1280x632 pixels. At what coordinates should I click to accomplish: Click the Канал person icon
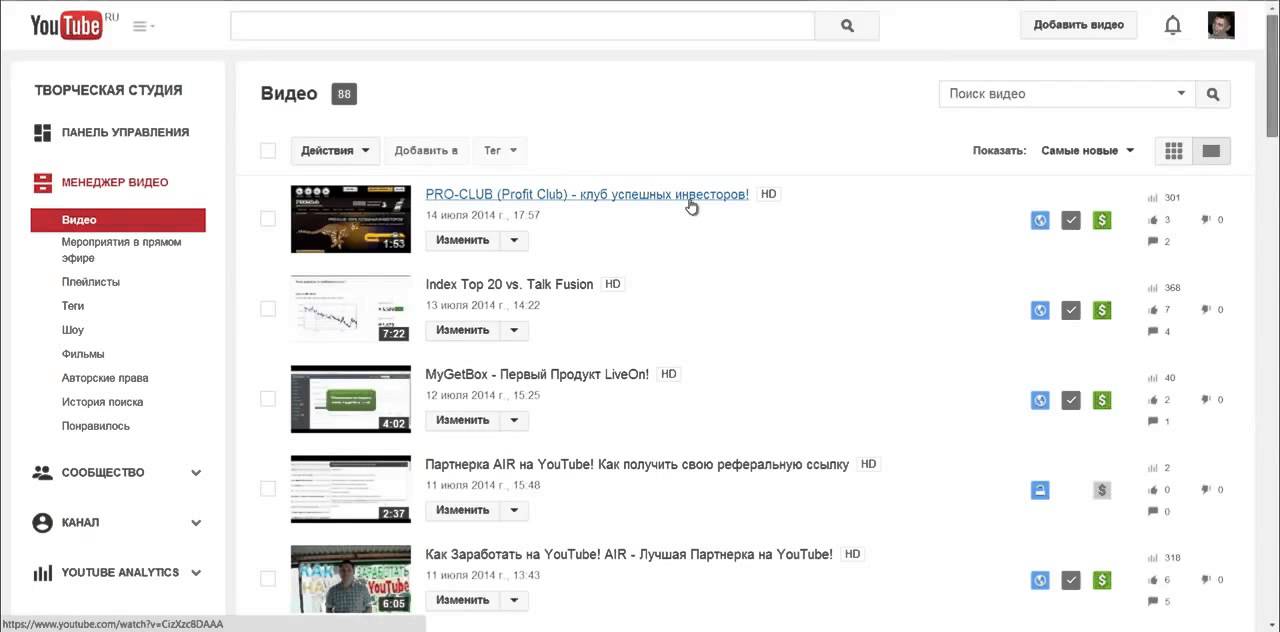point(42,523)
